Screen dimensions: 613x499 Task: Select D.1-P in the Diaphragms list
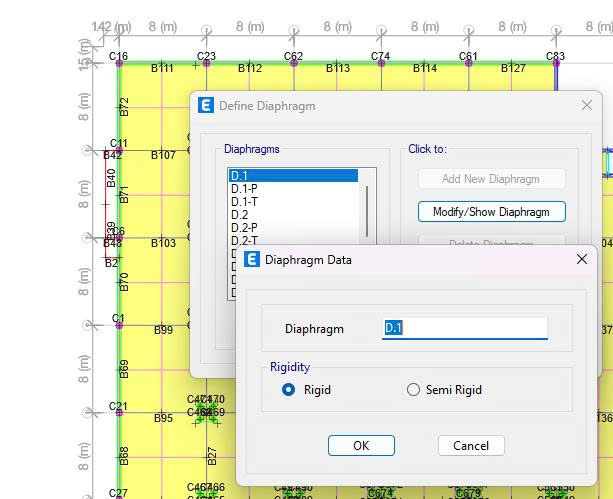pos(245,189)
